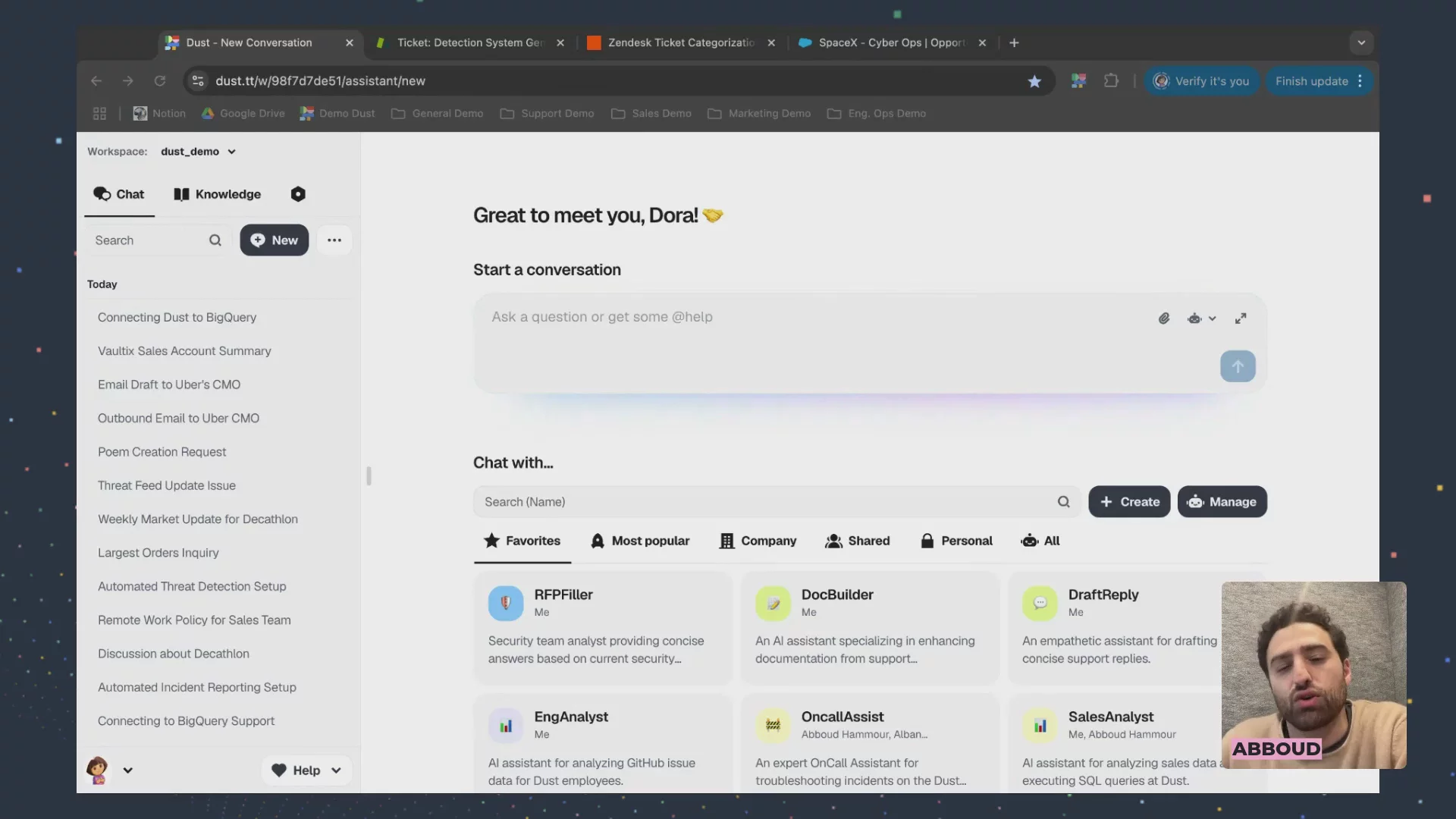Screen dimensions: 1456x819
Task: Open the browser extensions puzzle icon
Action: coord(1111,81)
